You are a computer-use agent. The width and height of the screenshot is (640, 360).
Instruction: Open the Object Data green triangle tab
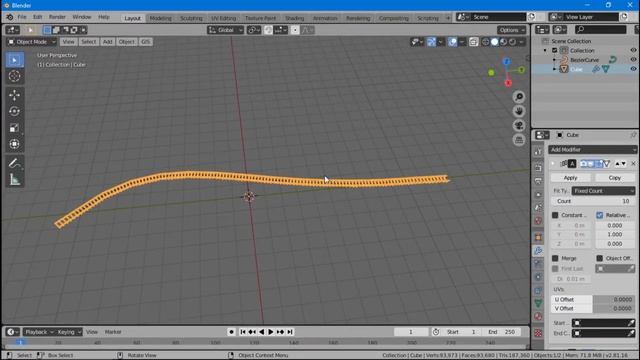coord(538,303)
